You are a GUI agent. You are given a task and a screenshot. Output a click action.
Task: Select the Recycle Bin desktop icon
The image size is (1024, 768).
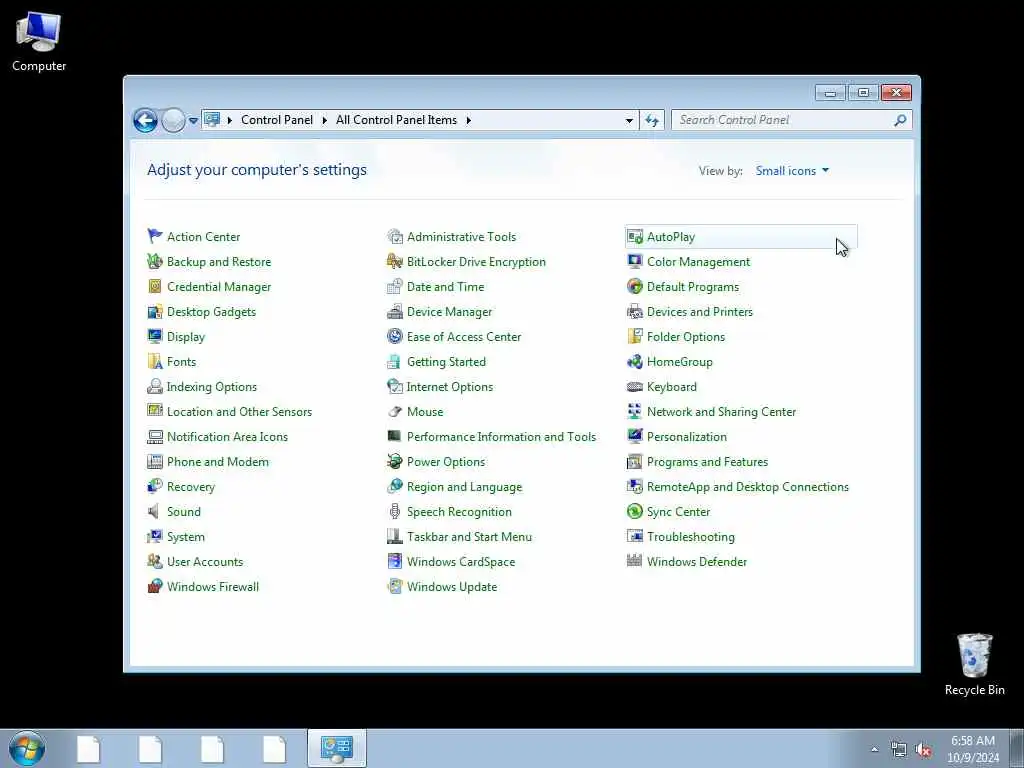(974, 664)
